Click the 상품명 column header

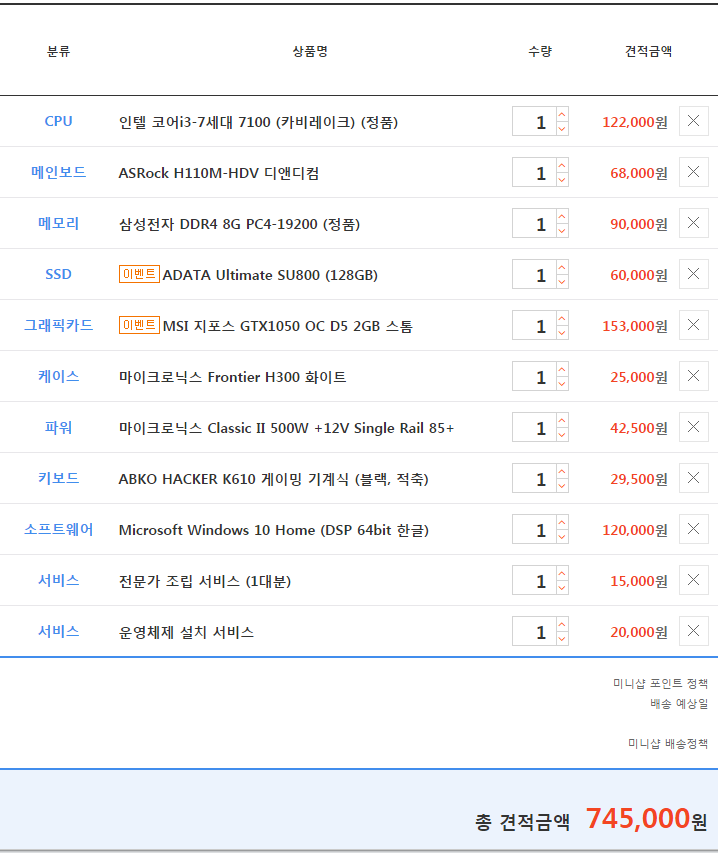[310, 51]
